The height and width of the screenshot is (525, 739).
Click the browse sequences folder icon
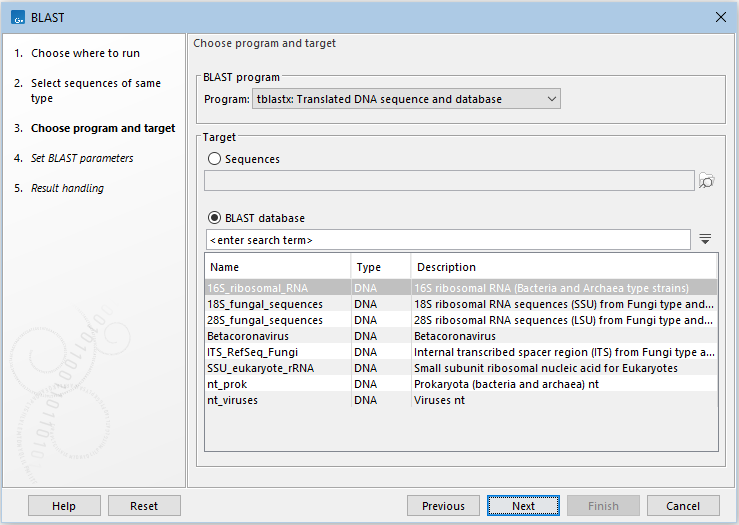click(x=707, y=181)
